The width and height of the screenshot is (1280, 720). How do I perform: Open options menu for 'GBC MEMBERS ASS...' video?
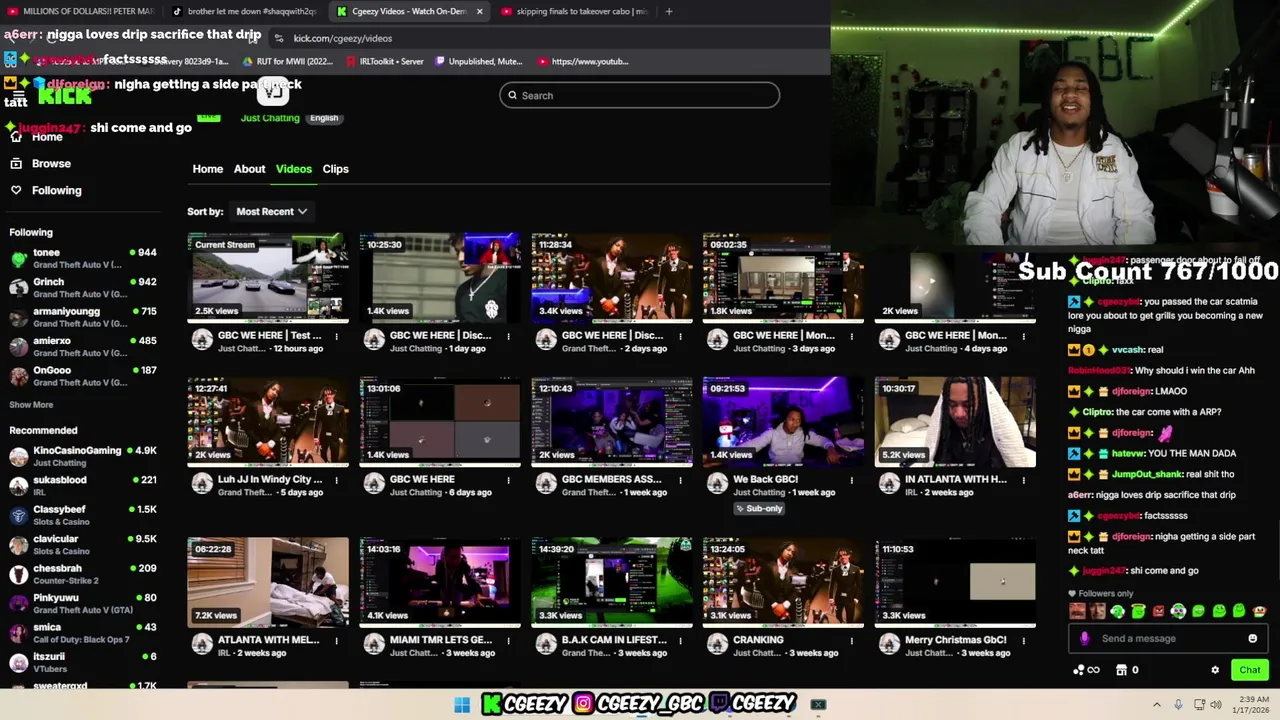(680, 480)
